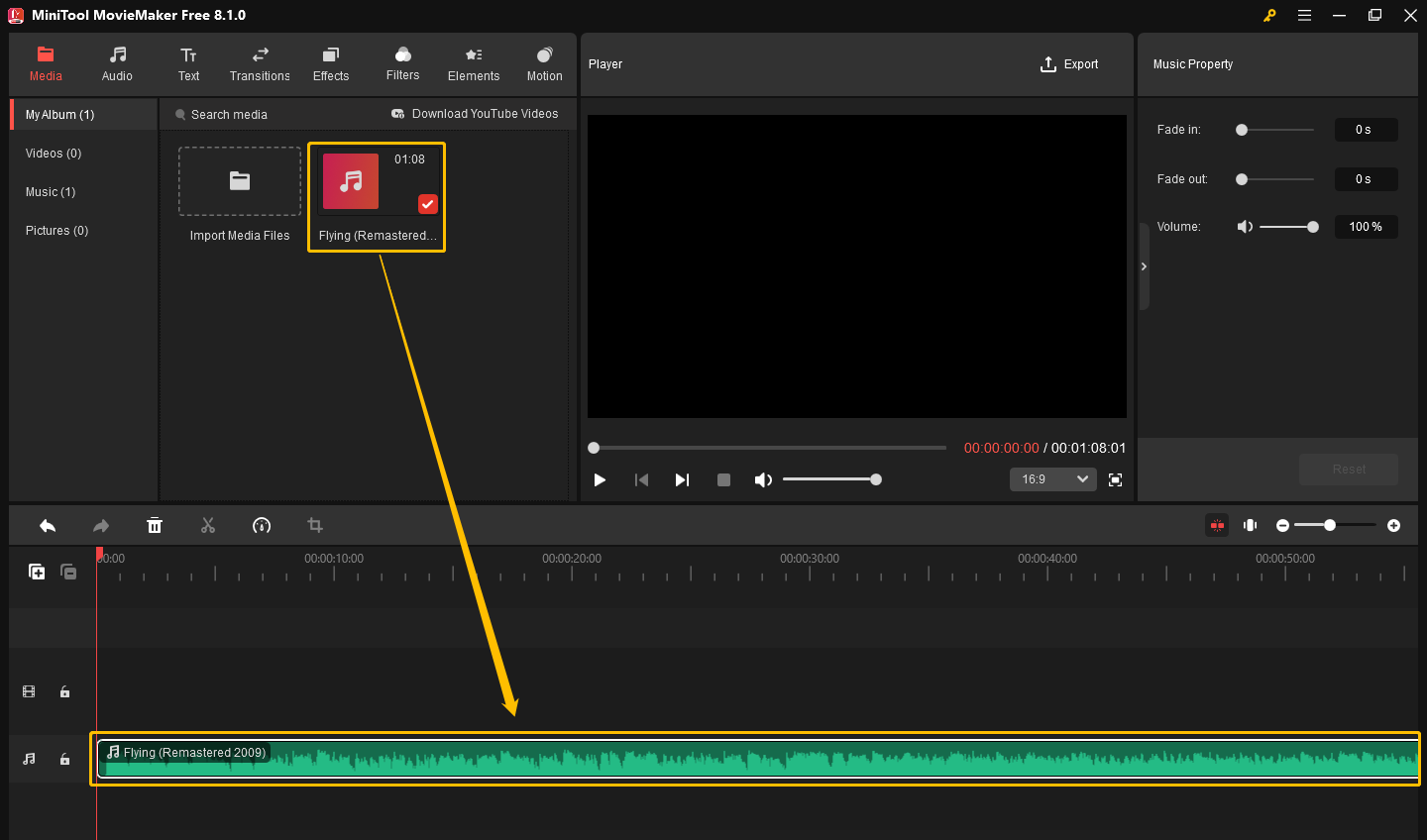Select Flying (Remastered 2009) timeline clip
This screenshot has height=840, width=1427.
point(757,759)
